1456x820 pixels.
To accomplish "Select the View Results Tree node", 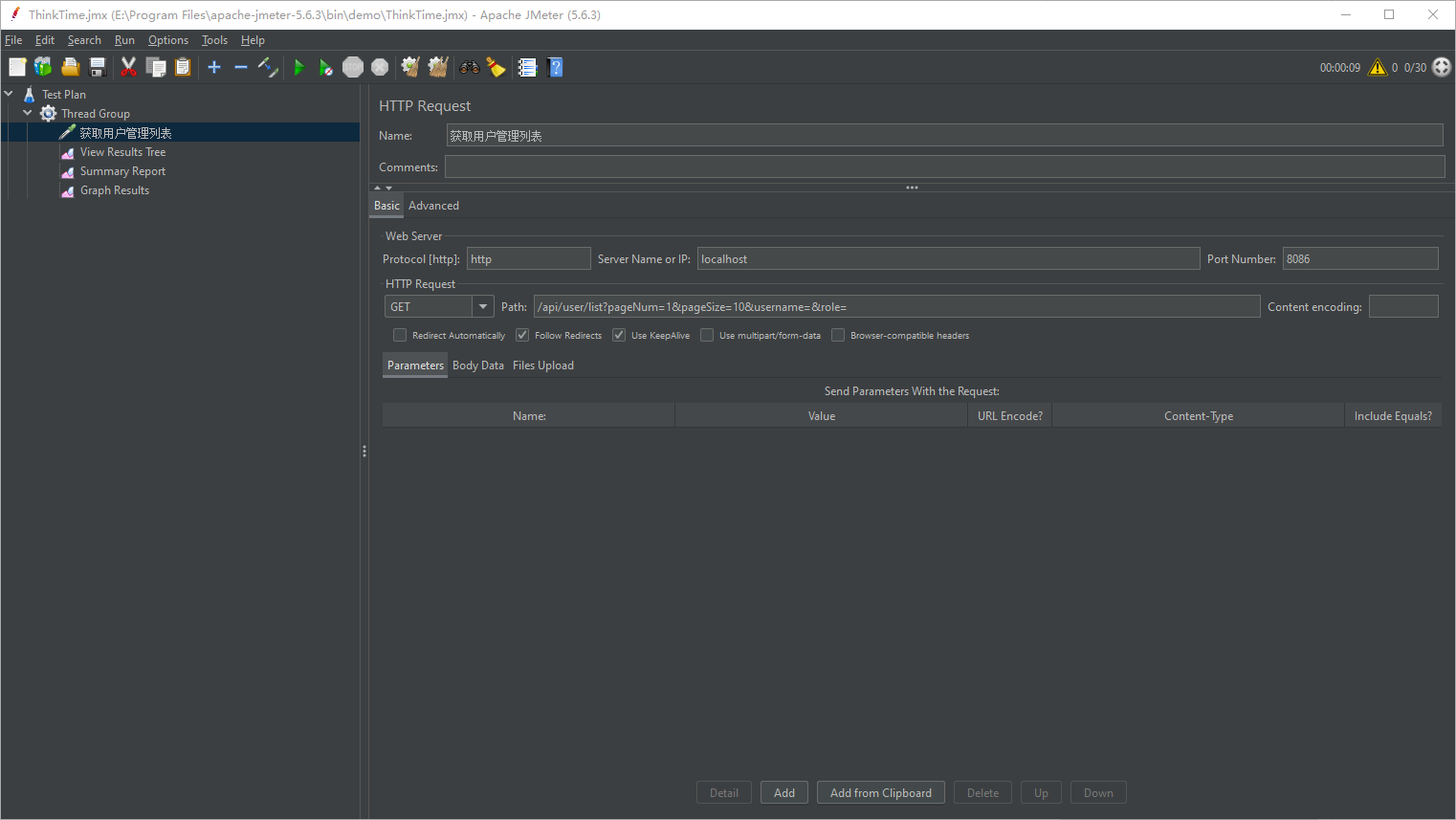I will click(x=122, y=152).
